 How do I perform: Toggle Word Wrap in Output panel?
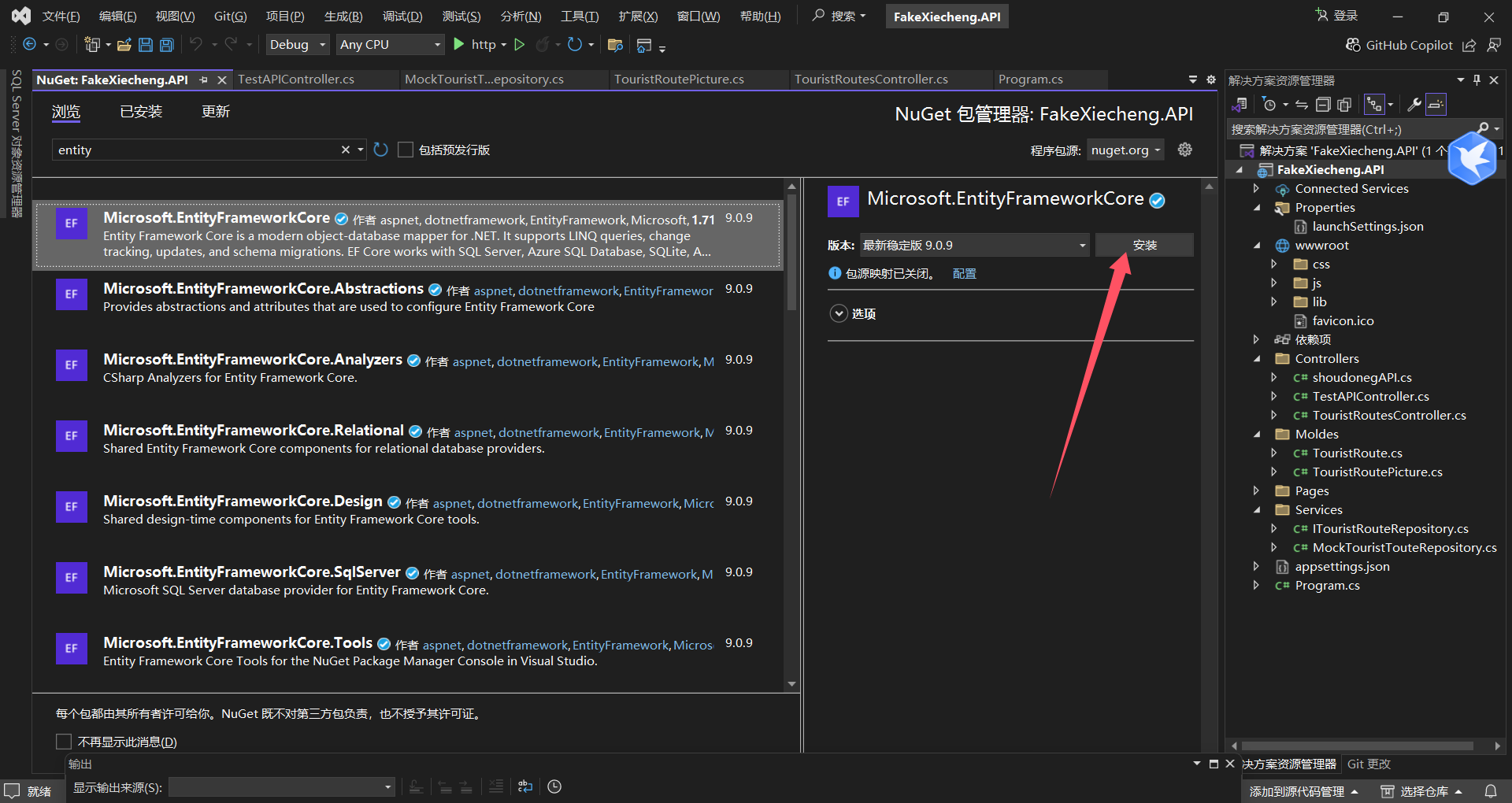525,786
